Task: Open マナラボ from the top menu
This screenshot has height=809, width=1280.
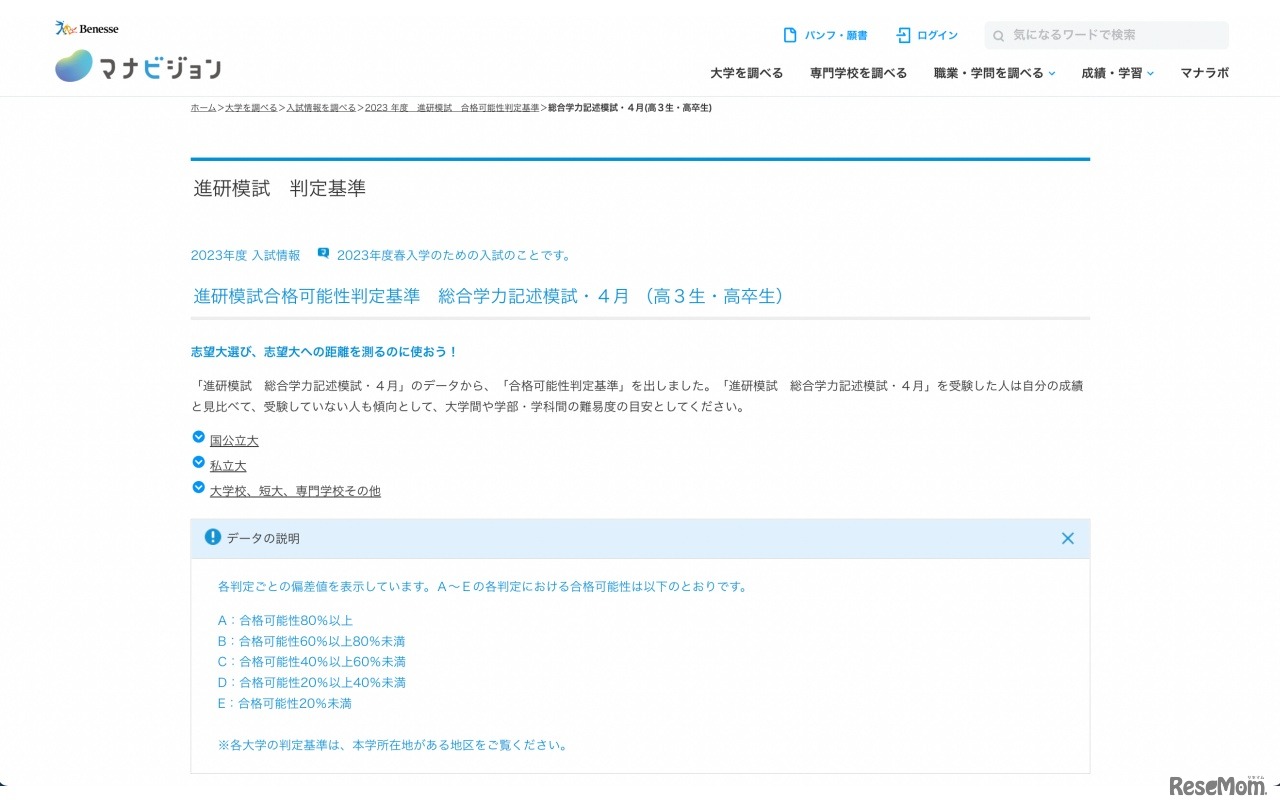Action: [x=1204, y=72]
